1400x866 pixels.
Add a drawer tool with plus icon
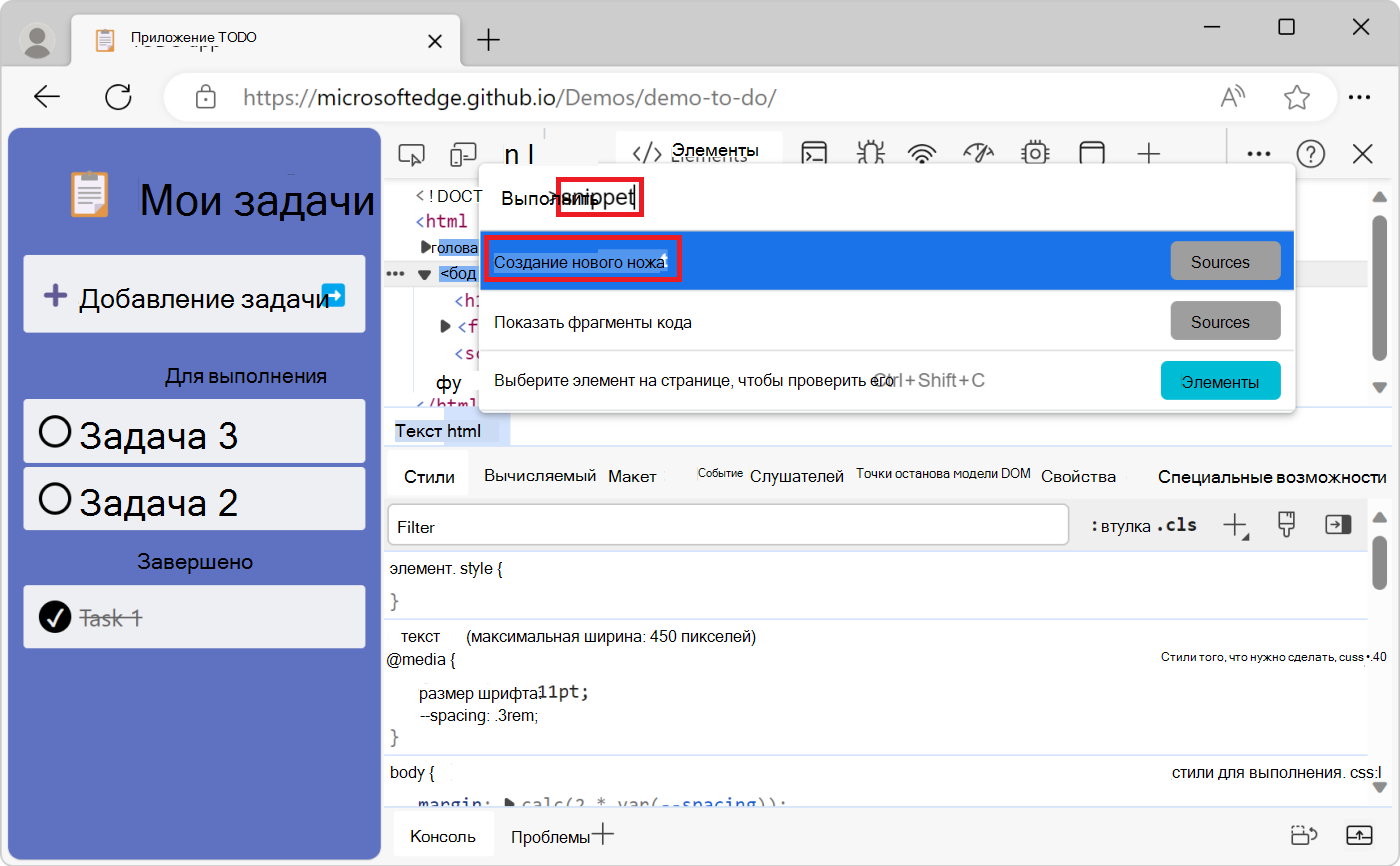tap(603, 836)
